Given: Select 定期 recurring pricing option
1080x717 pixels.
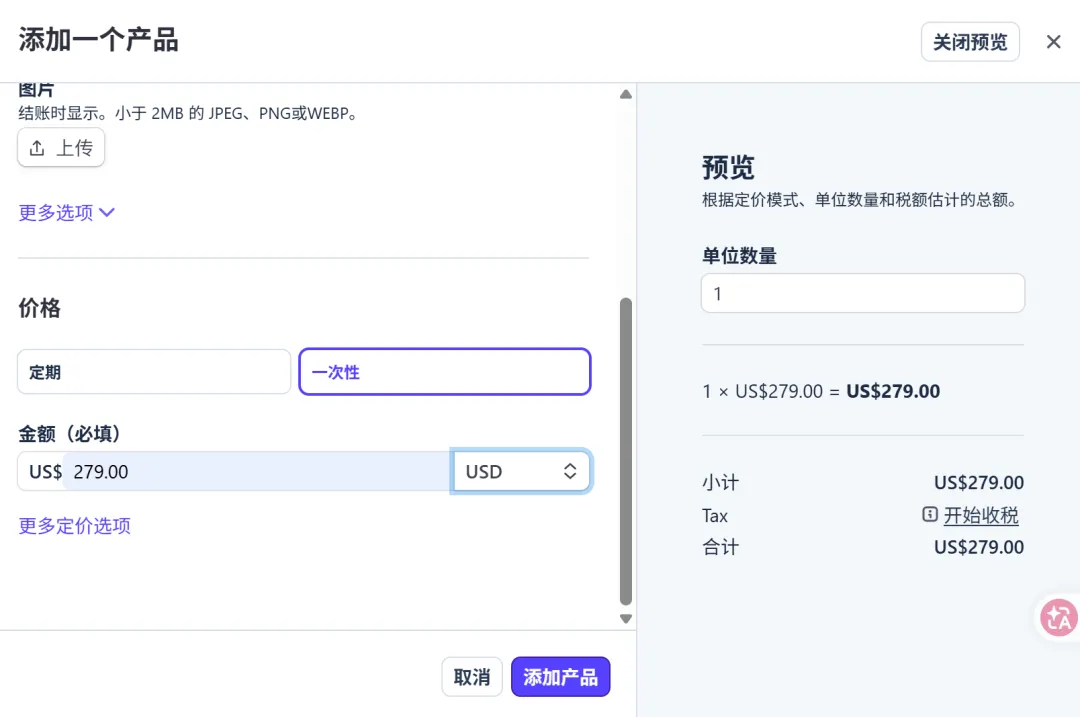Looking at the screenshot, I should 154,372.
